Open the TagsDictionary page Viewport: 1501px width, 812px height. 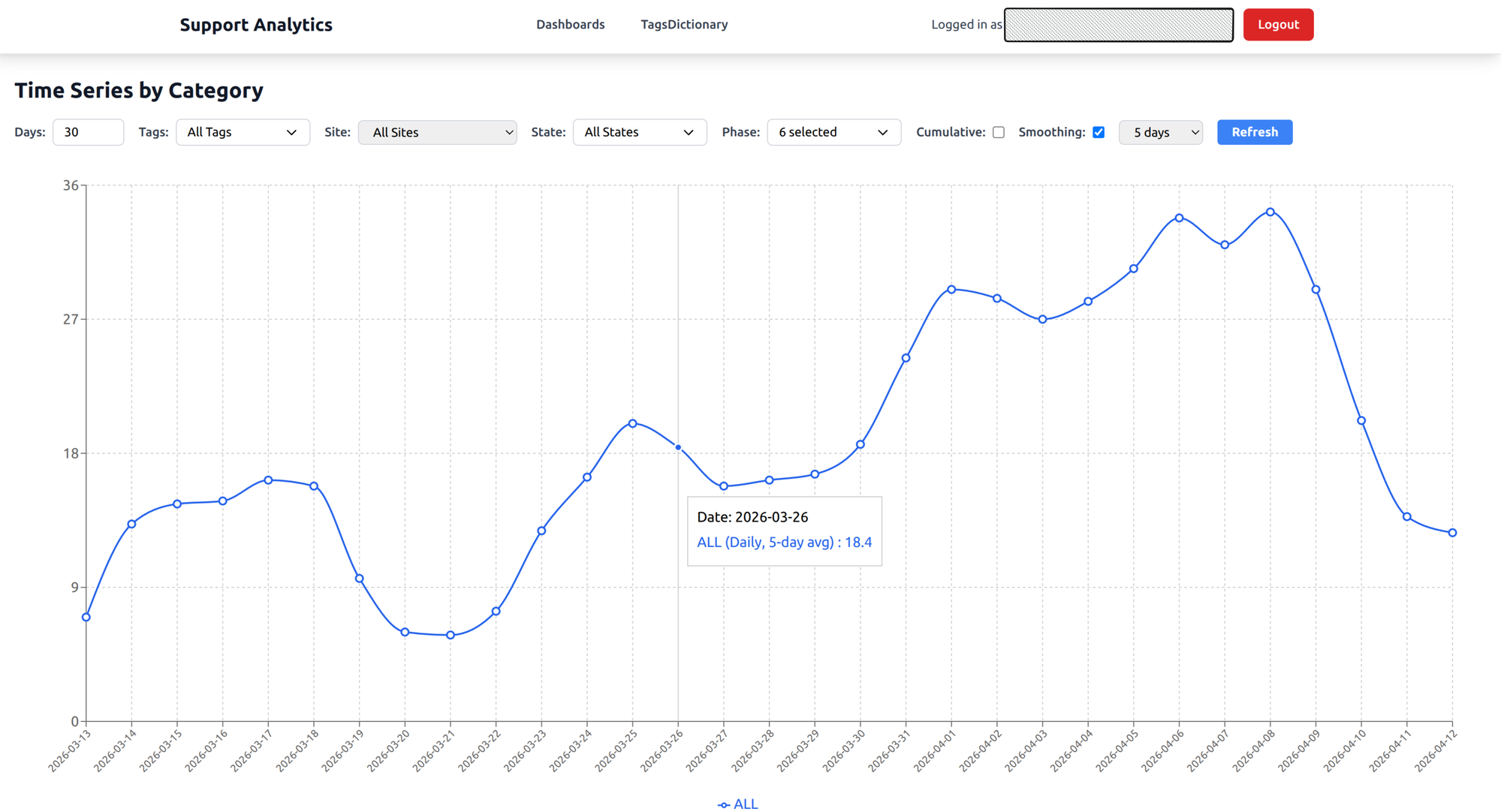[x=683, y=24]
